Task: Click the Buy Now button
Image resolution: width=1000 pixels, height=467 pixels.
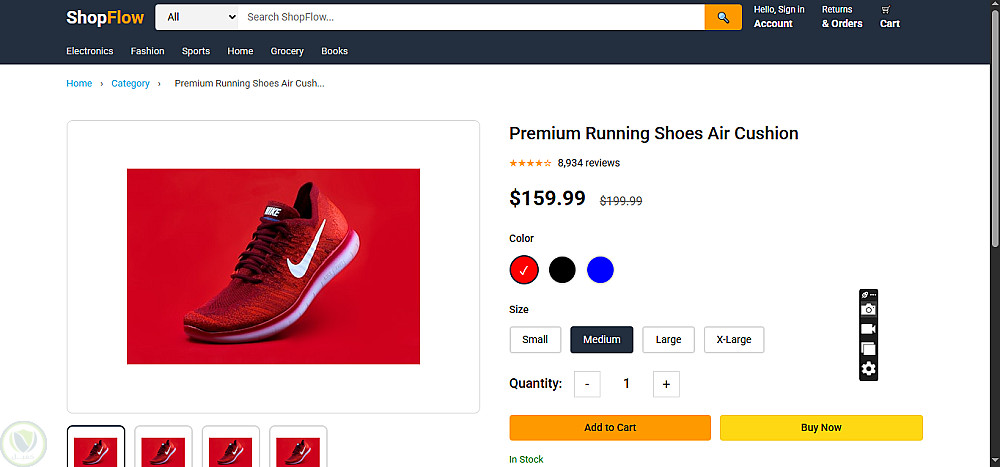Action: click(821, 428)
